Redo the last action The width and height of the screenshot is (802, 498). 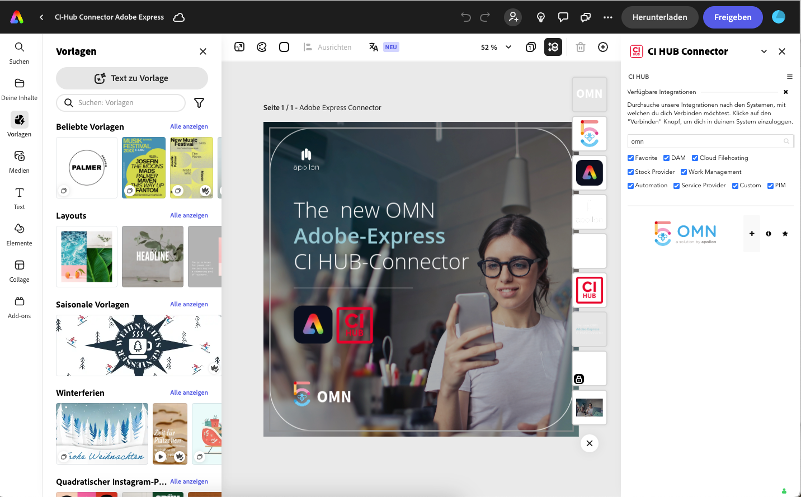click(x=485, y=17)
